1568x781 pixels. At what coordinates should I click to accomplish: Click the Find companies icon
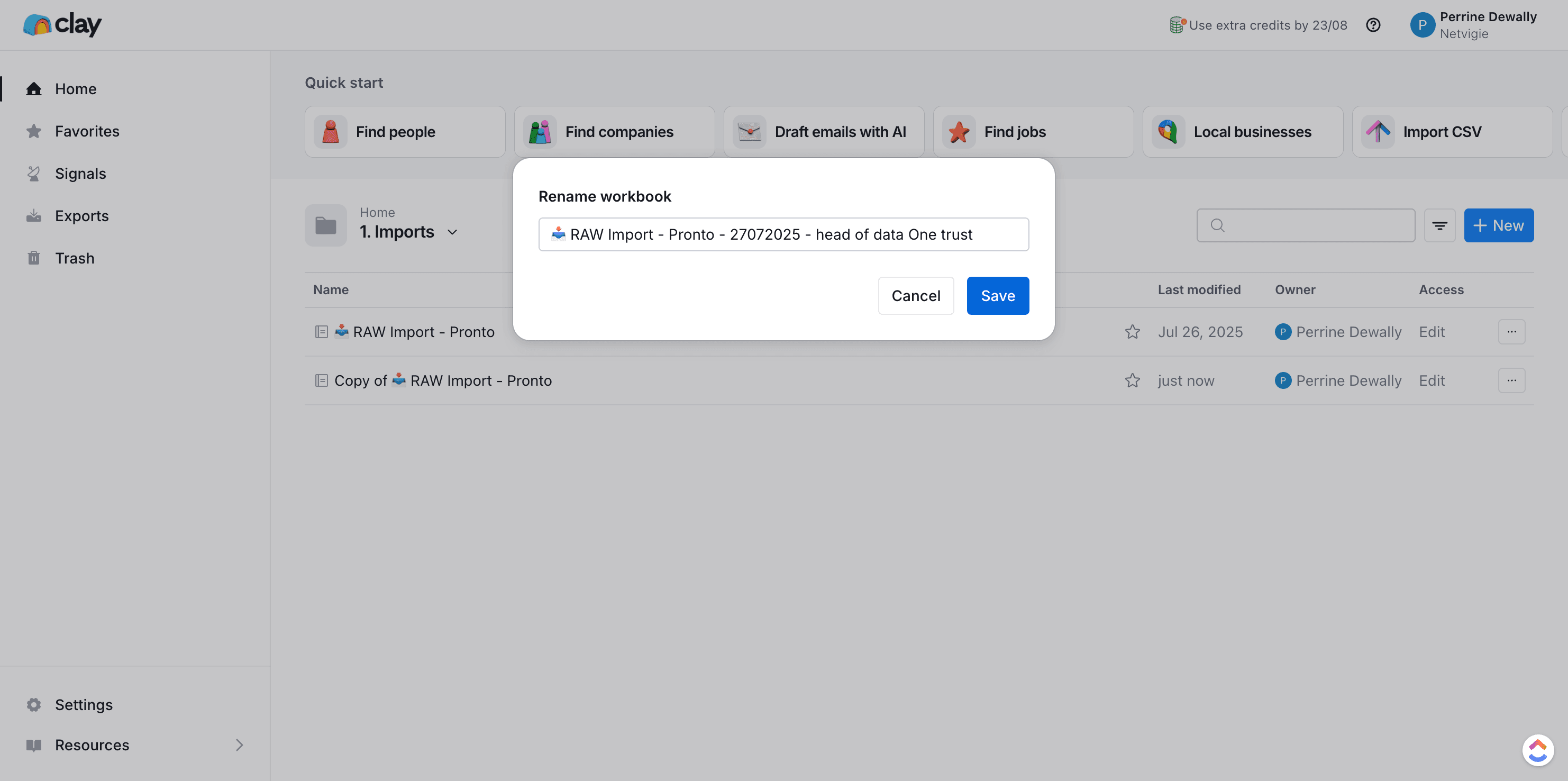(x=540, y=131)
